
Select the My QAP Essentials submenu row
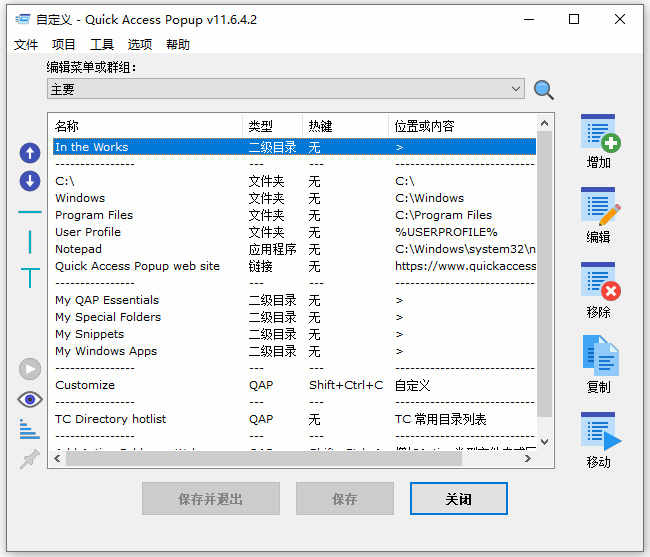pos(107,300)
